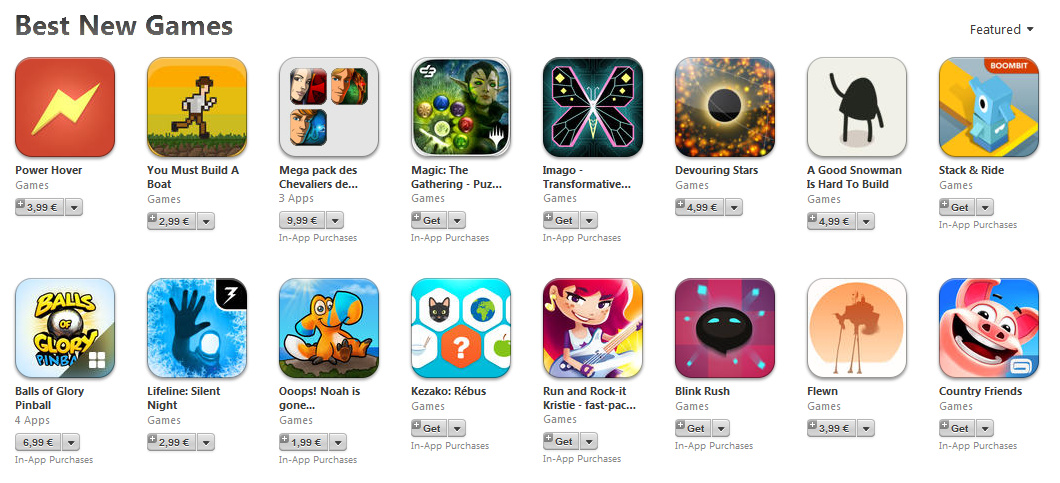Open the Blink Rush app icon
The image size is (1060, 483).
click(x=725, y=328)
